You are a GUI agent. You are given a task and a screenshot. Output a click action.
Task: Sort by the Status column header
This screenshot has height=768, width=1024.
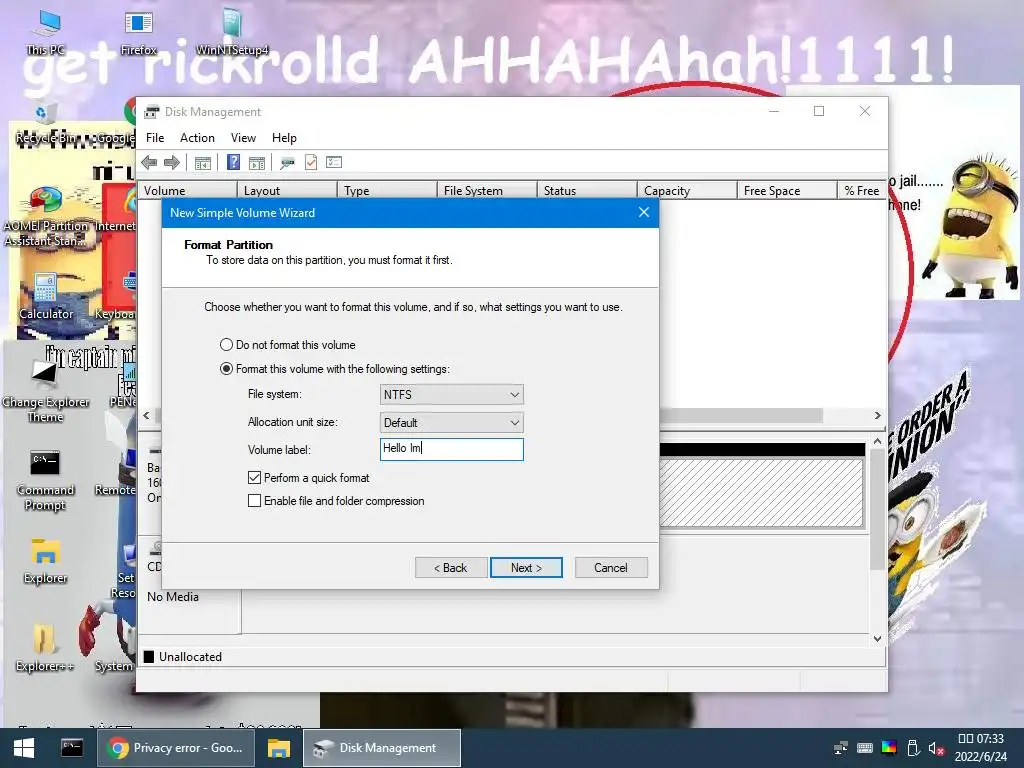(586, 191)
